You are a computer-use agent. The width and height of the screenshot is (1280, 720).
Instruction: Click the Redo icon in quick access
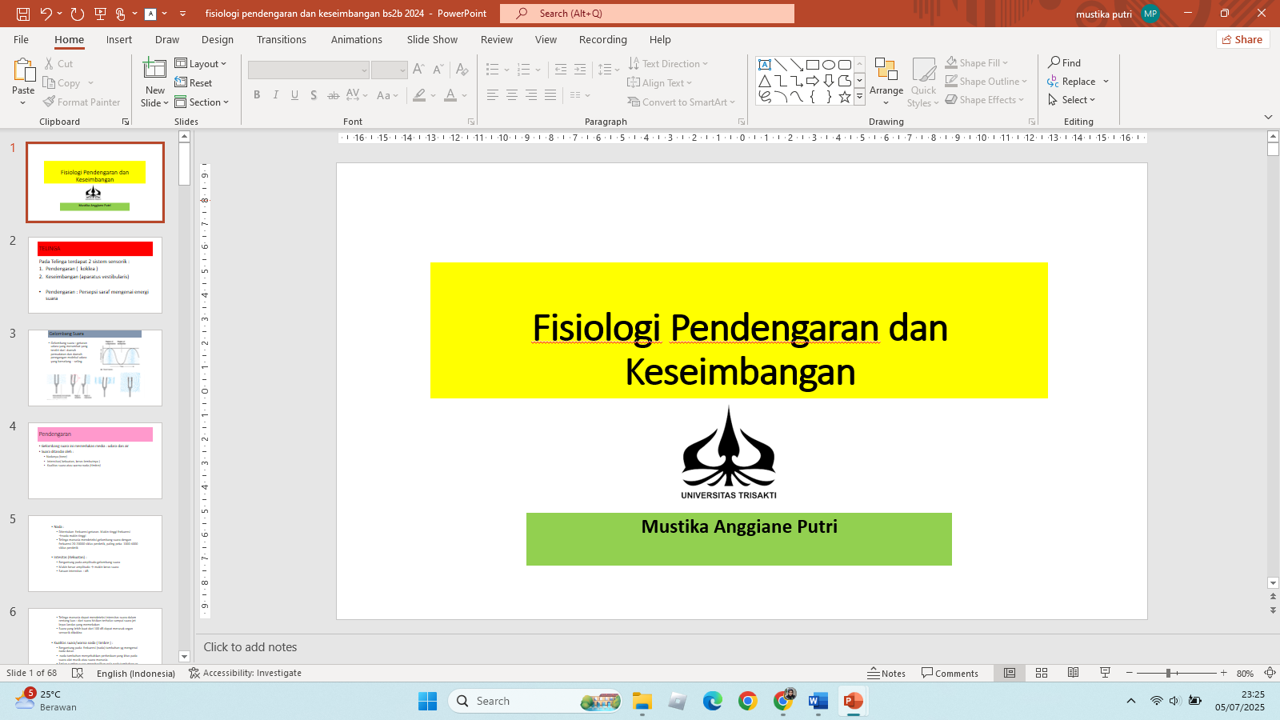tap(78, 14)
